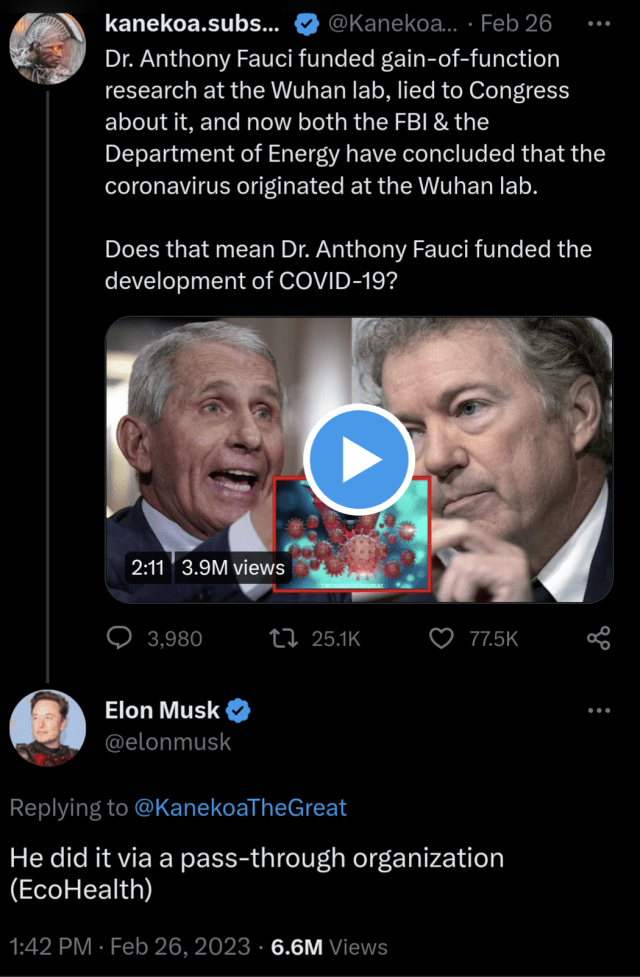
Task: Click Elon Musk's verified badge
Action: point(238,710)
